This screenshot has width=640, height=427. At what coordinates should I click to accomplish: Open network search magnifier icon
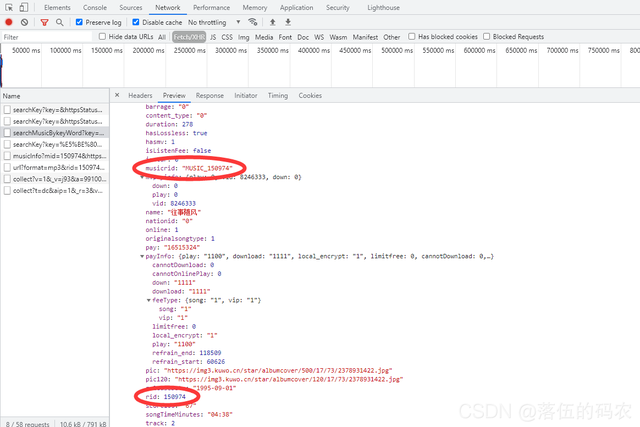(60, 22)
